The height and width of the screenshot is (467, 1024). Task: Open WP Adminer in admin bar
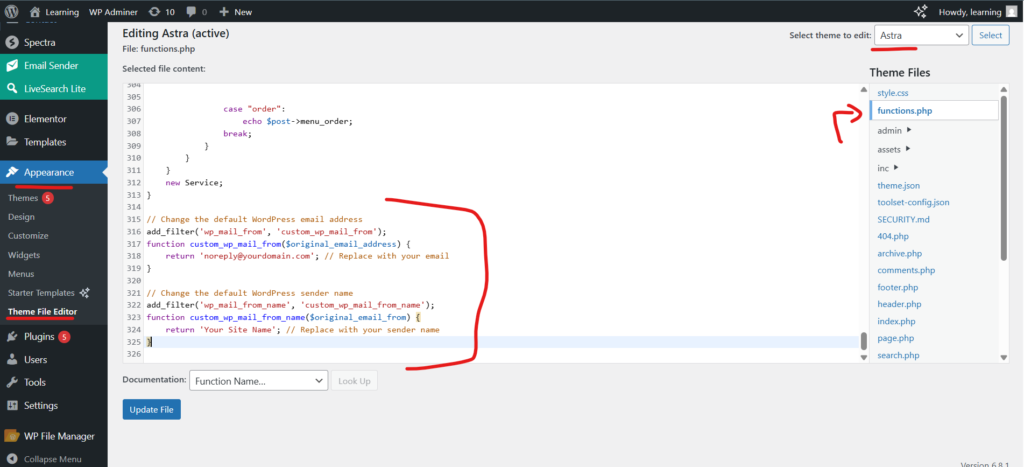pos(112,12)
